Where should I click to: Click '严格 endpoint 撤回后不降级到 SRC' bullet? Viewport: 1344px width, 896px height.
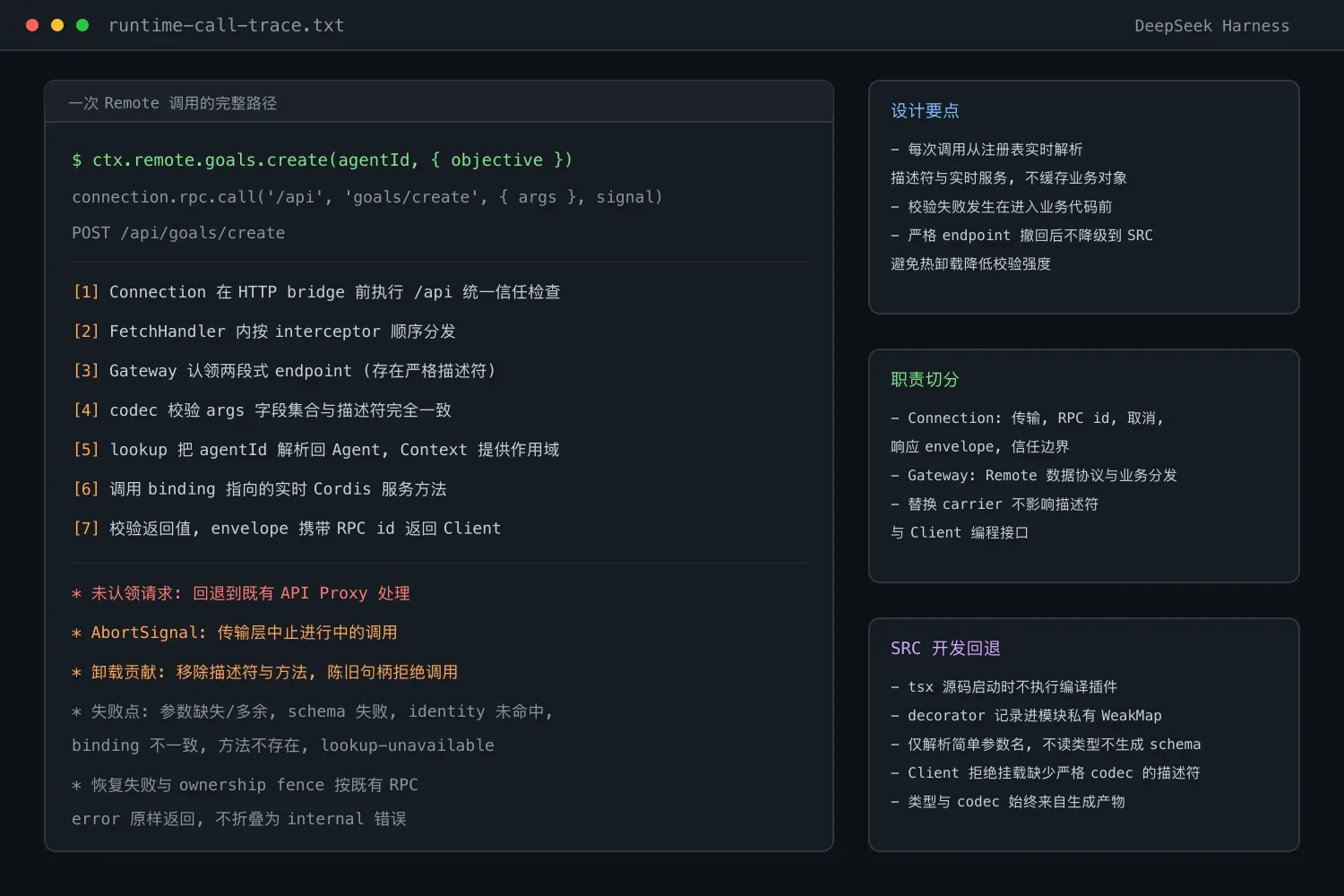pyautogui.click(x=1021, y=236)
